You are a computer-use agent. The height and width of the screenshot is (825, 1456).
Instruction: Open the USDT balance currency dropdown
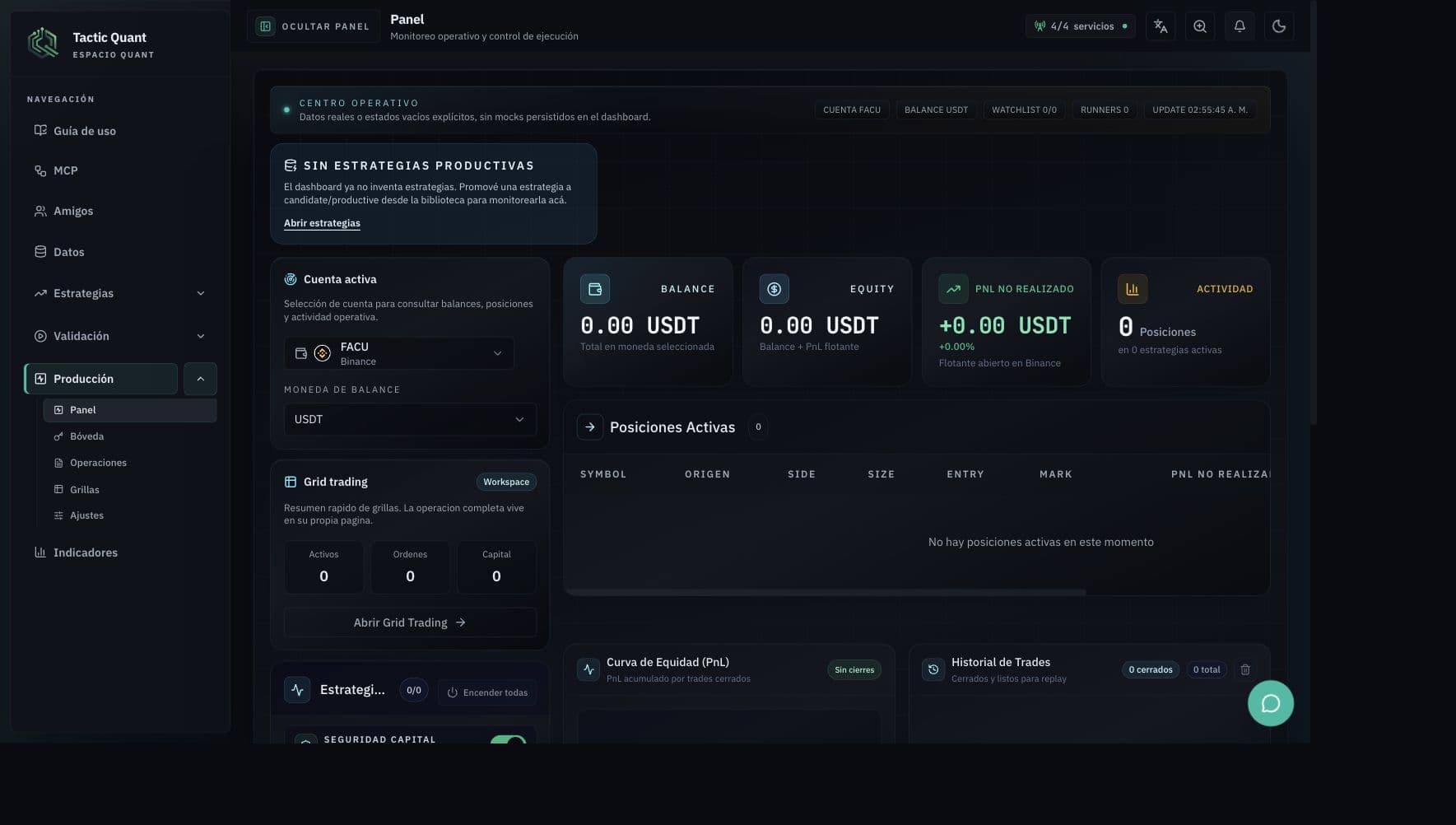[410, 419]
